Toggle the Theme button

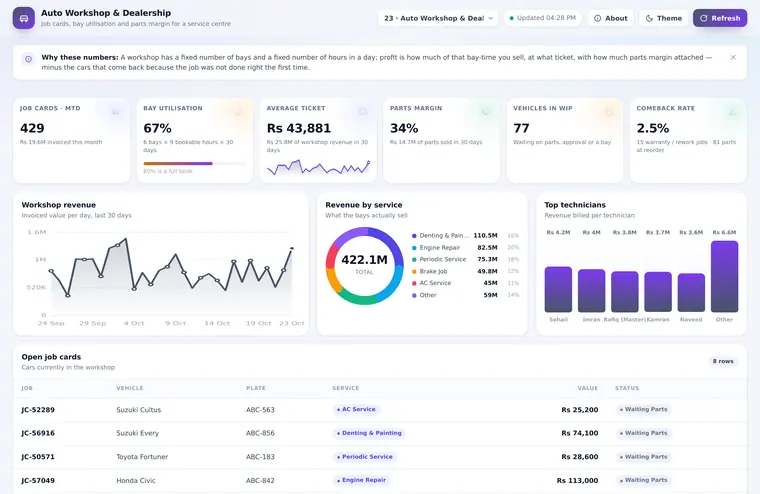point(664,18)
